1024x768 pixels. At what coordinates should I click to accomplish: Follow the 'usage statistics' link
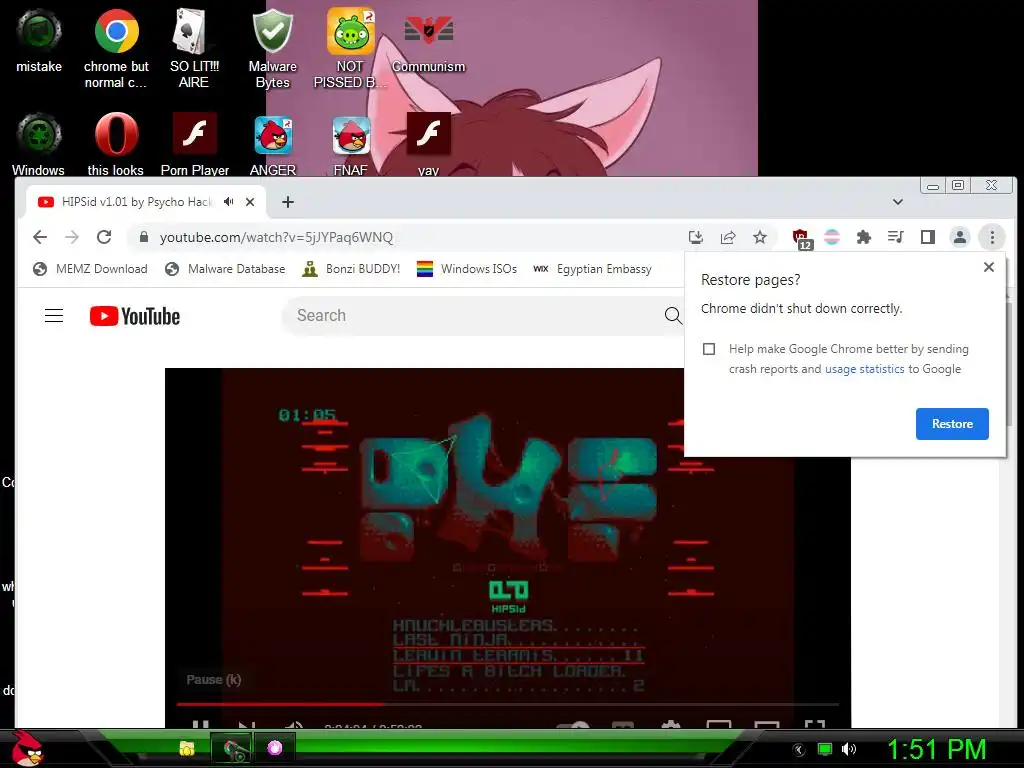tap(865, 369)
